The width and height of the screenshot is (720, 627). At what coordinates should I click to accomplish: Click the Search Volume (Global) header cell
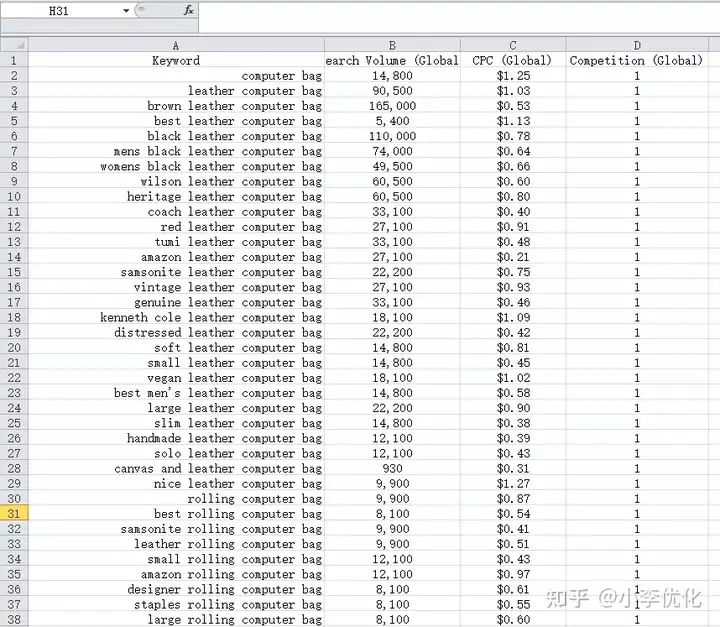pos(392,60)
